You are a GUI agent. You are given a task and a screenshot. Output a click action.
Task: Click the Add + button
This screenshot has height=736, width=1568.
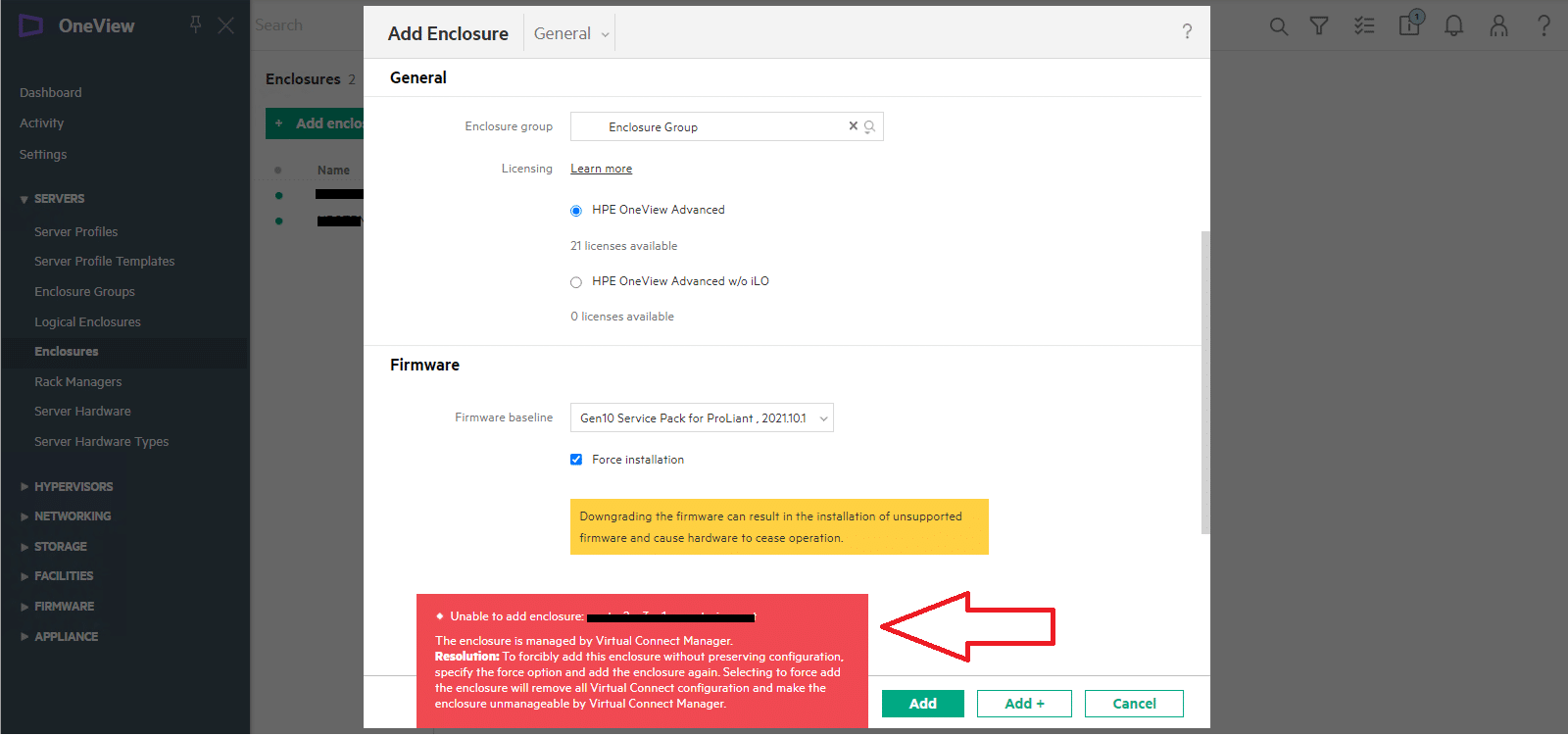click(x=1024, y=705)
